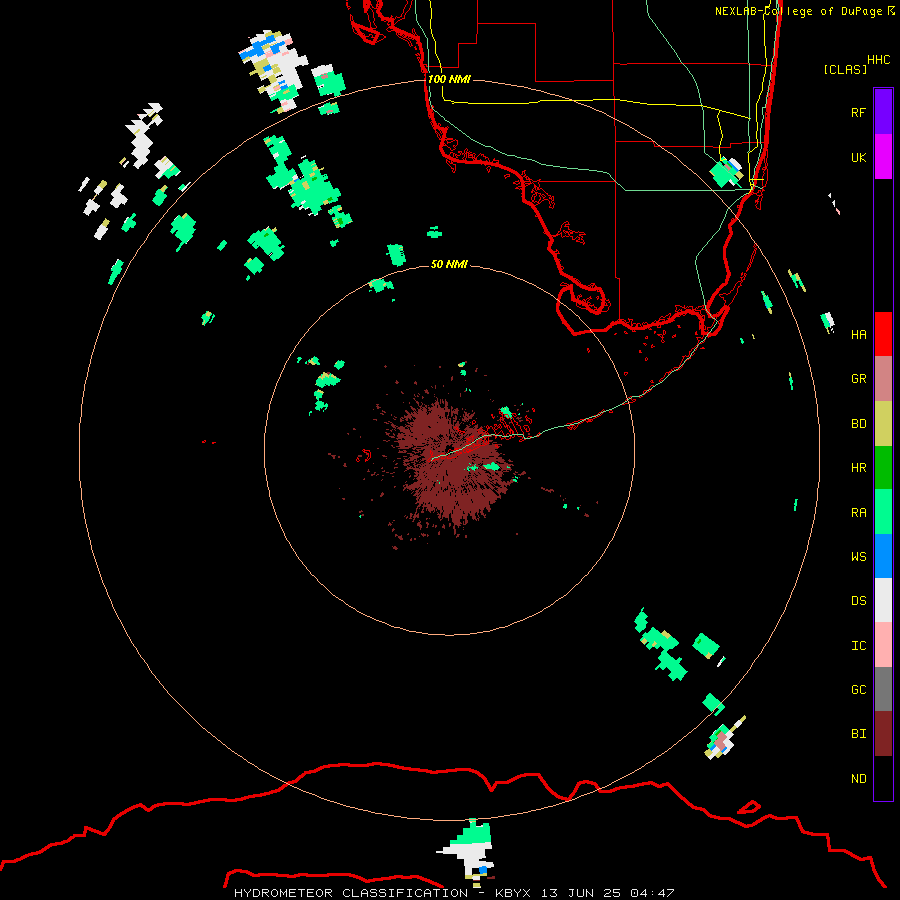Click the "GR" legend label

click(858, 378)
